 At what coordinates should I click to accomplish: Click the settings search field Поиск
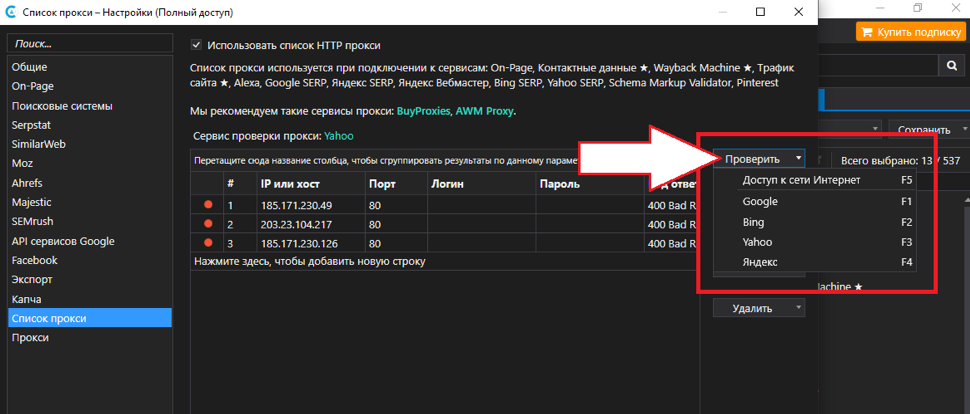tap(88, 44)
